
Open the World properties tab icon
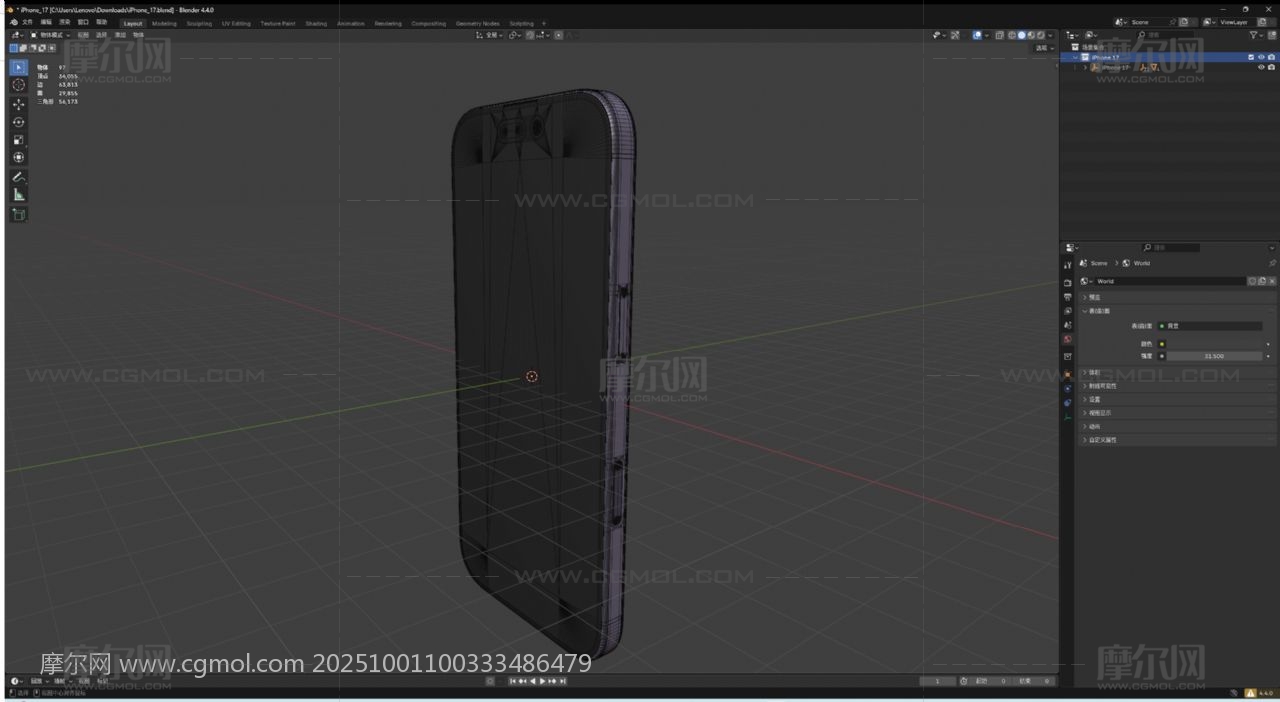pyautogui.click(x=1067, y=339)
